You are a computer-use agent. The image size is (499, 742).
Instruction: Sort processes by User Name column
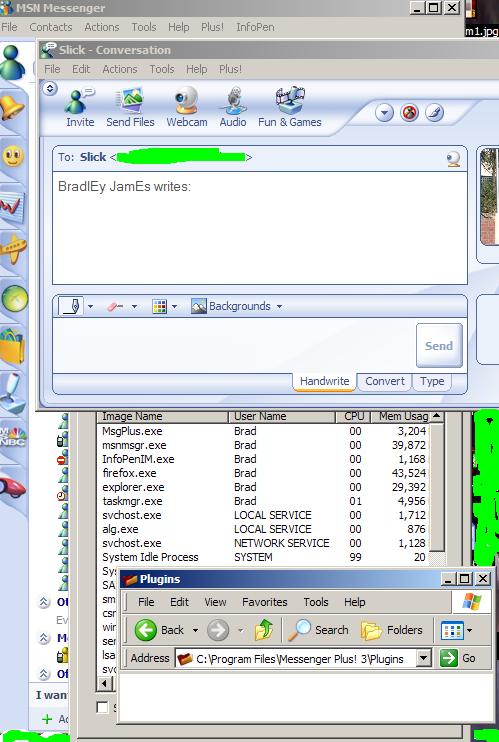tap(282, 416)
